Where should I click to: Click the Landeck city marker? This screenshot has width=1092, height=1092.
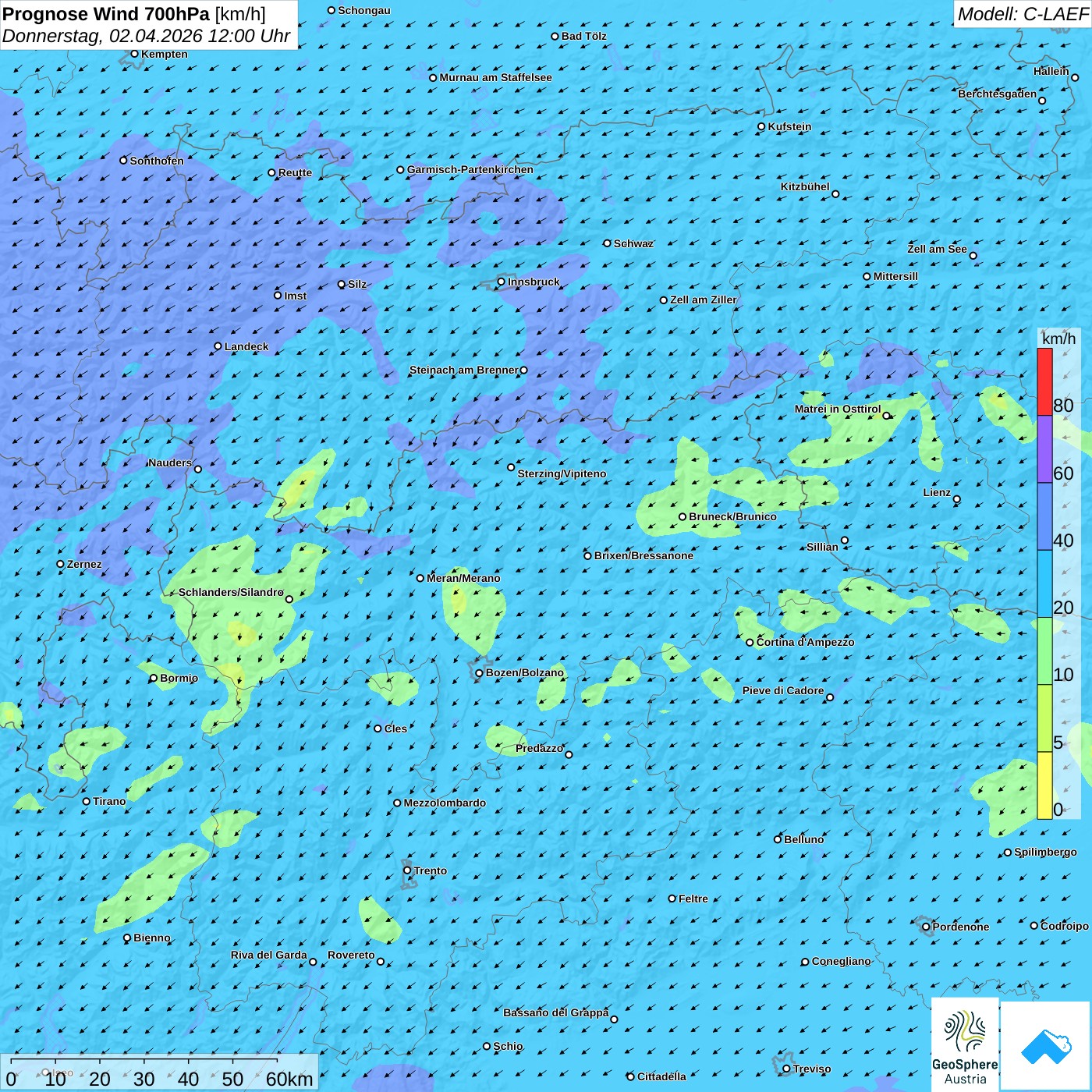pos(218,346)
